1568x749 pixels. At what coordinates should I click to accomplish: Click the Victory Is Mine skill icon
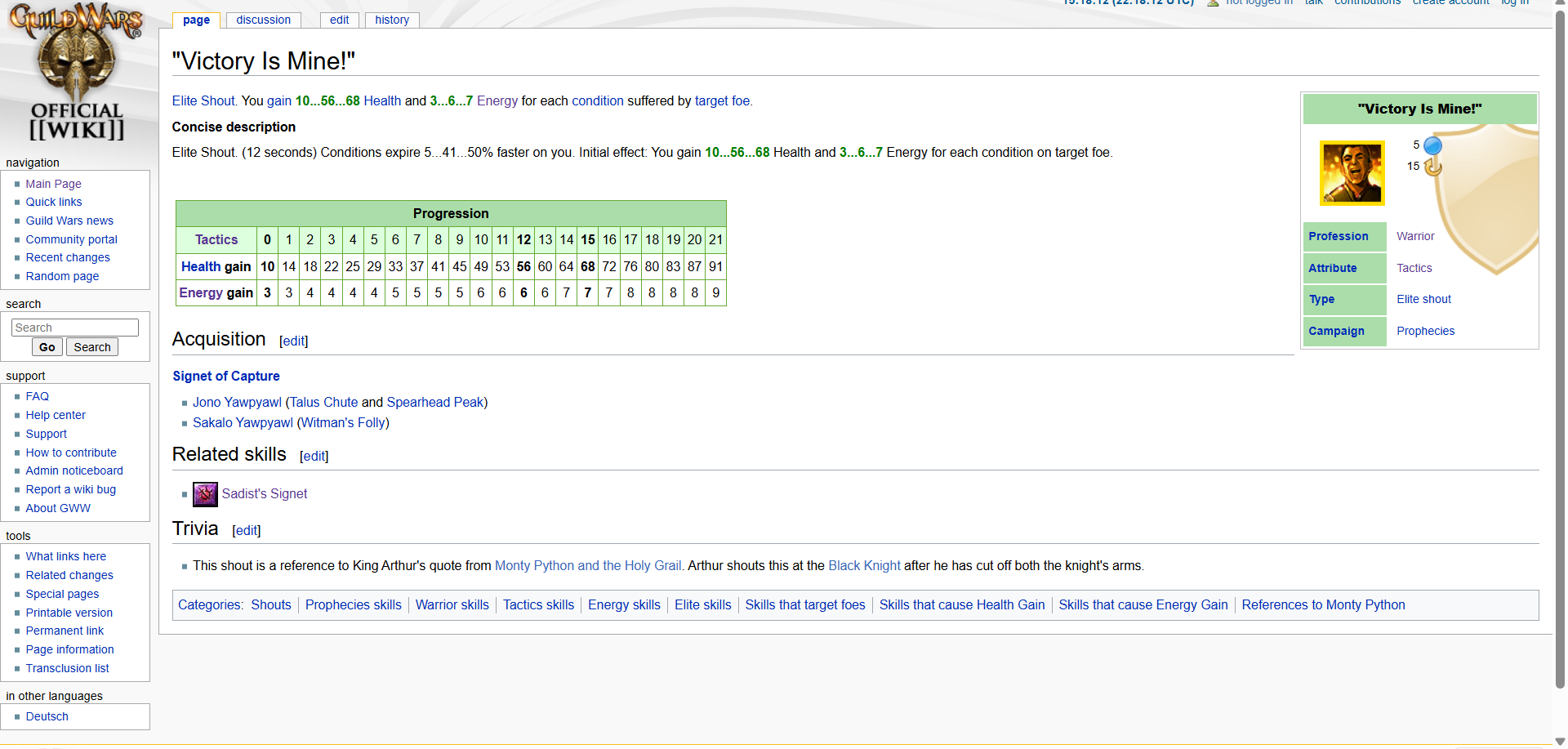coord(1352,172)
